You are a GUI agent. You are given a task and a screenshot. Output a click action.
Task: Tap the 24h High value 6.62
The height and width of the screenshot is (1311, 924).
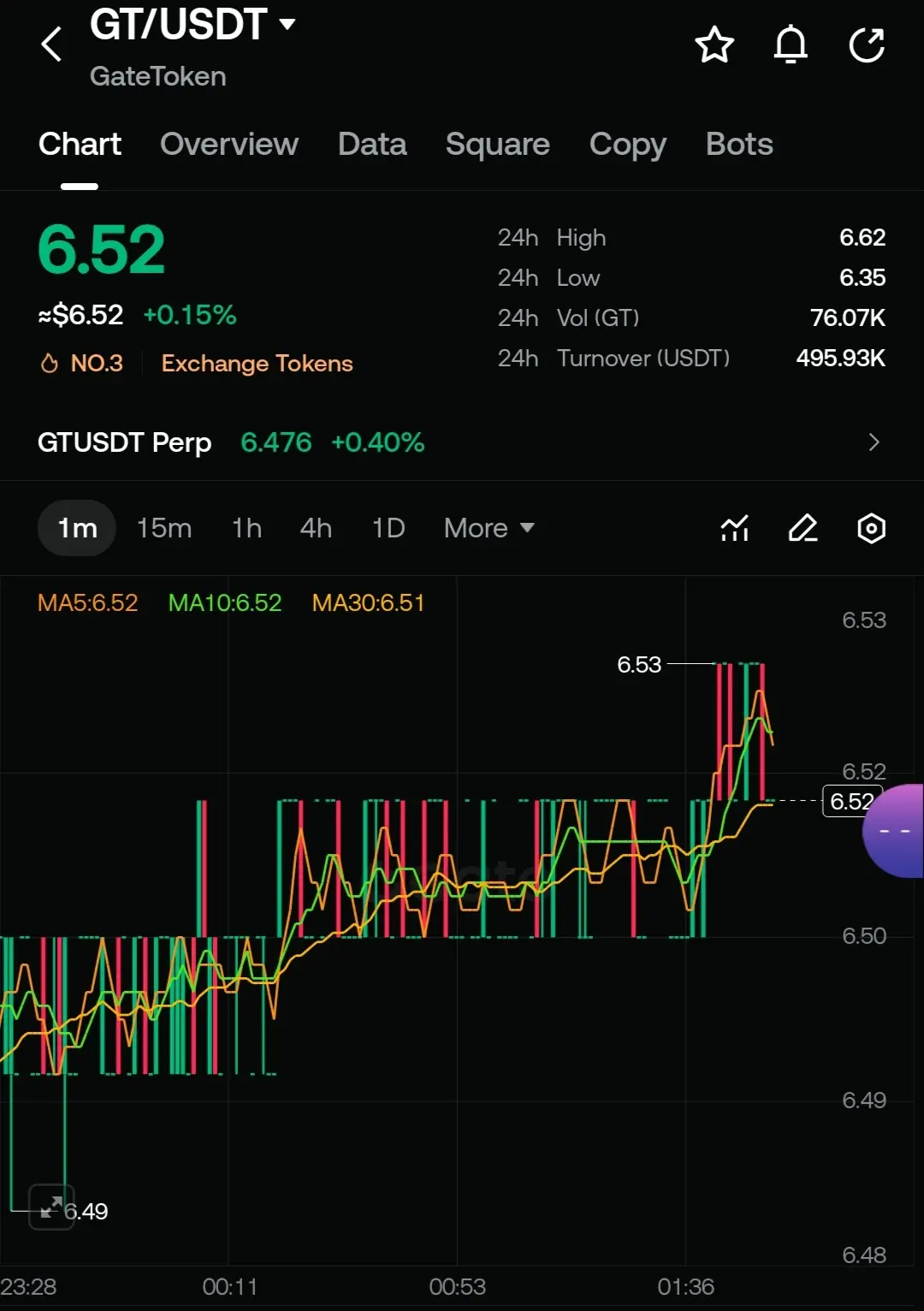862,237
